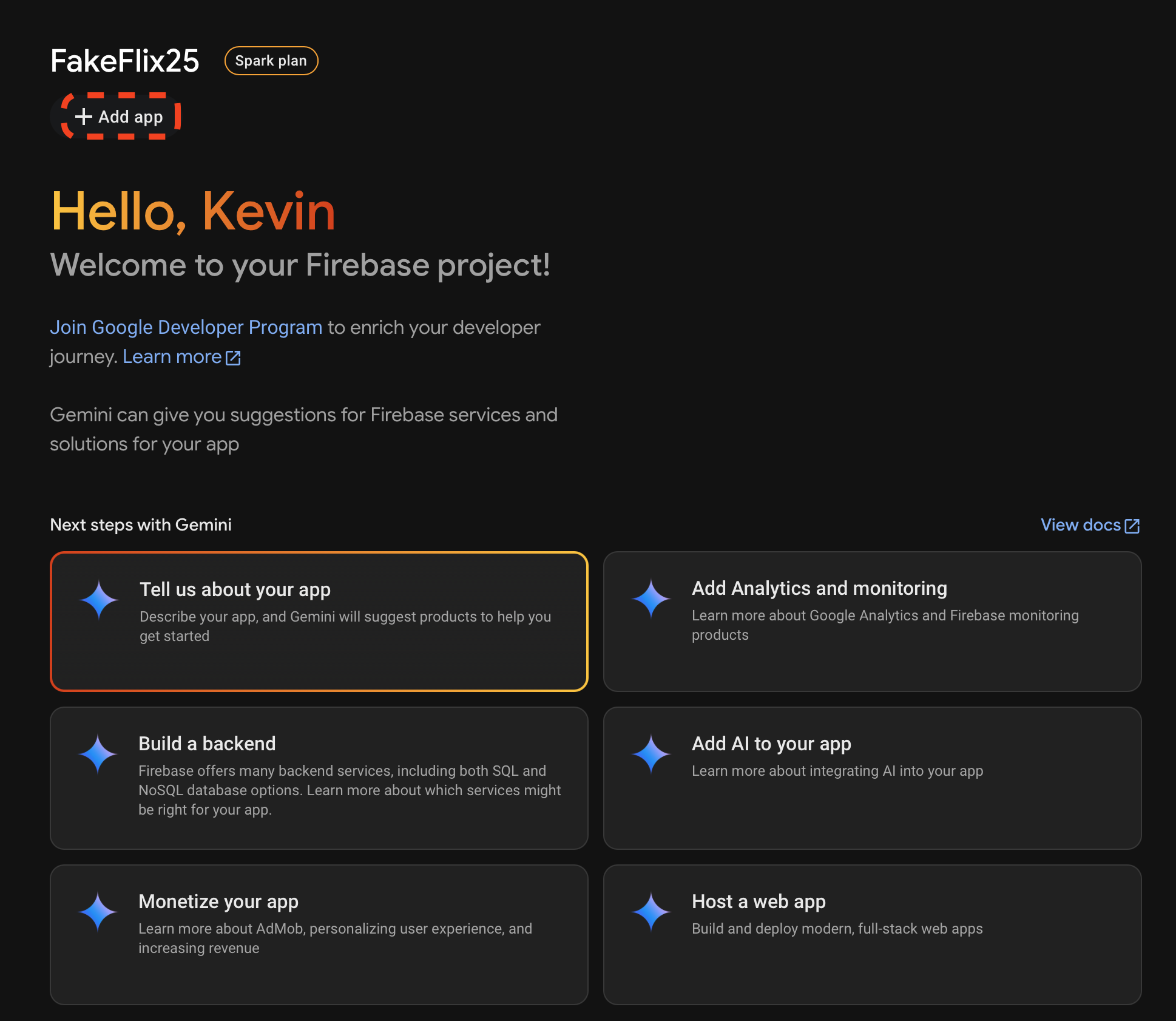Click the external-link icon next to View docs
This screenshot has width=1176, height=1021.
(x=1132, y=526)
